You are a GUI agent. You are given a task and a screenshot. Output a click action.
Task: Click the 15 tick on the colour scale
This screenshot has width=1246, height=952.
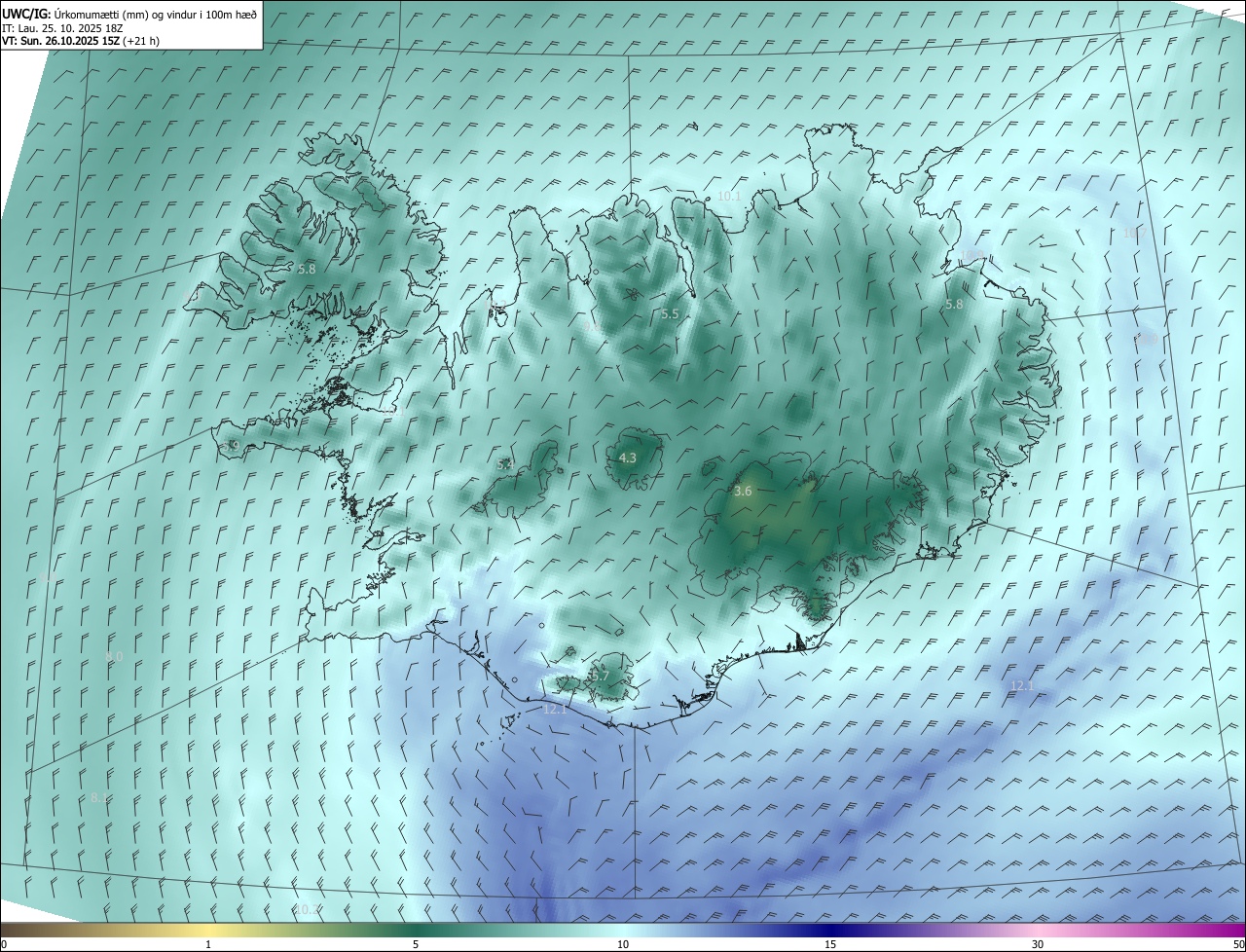pos(830,944)
